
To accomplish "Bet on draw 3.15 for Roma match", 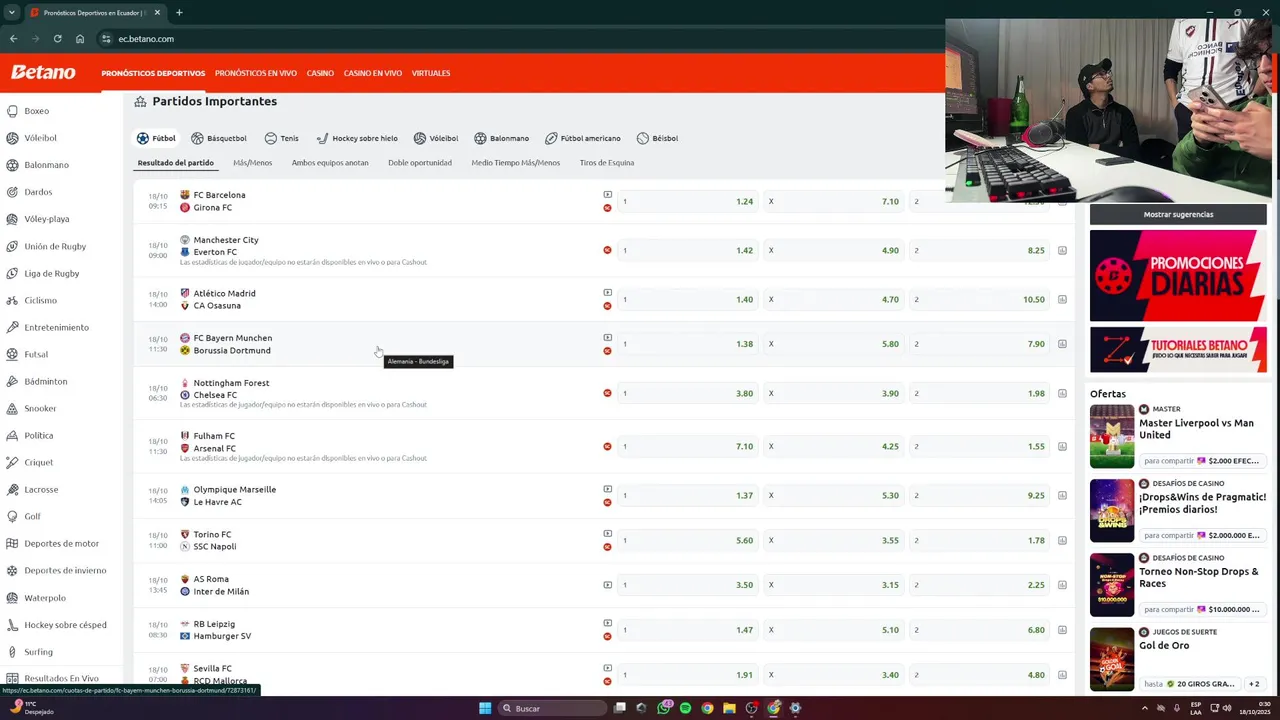I will click(x=834, y=585).
